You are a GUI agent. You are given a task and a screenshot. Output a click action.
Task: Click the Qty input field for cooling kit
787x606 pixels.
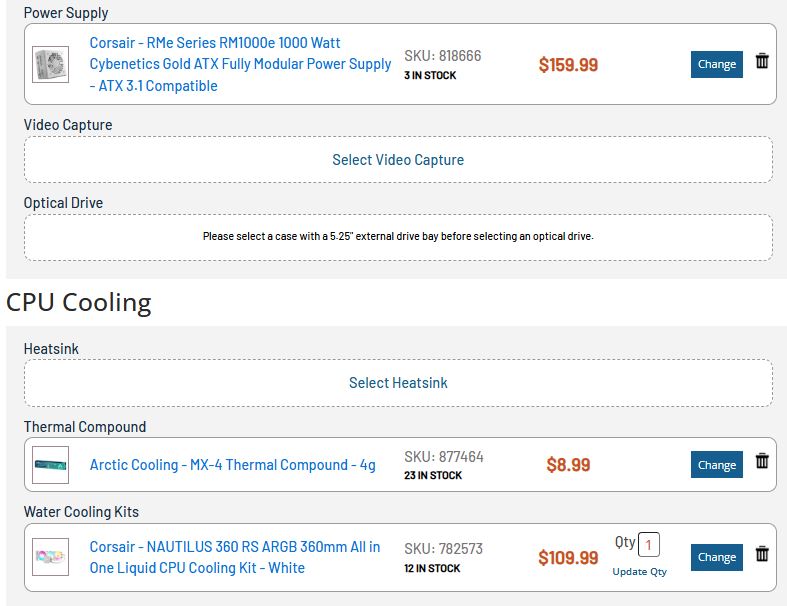(648, 545)
